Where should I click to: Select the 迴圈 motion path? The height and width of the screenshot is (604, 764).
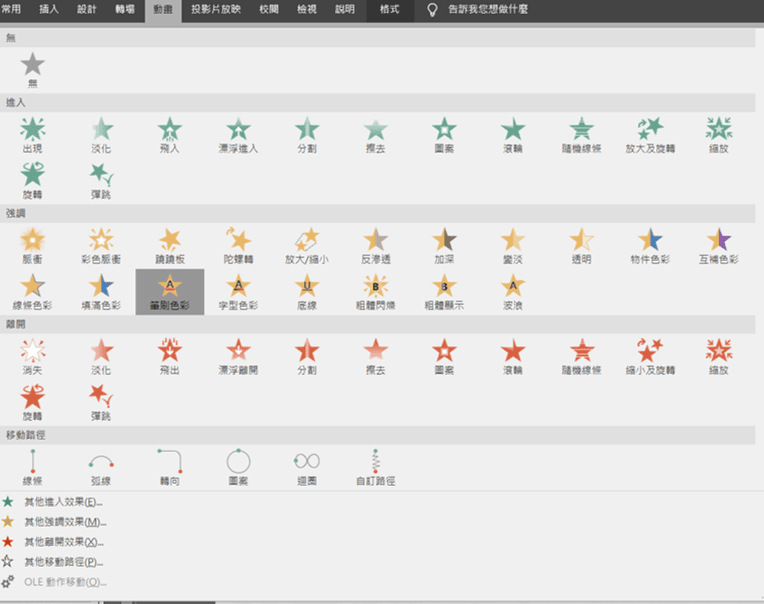(307, 468)
